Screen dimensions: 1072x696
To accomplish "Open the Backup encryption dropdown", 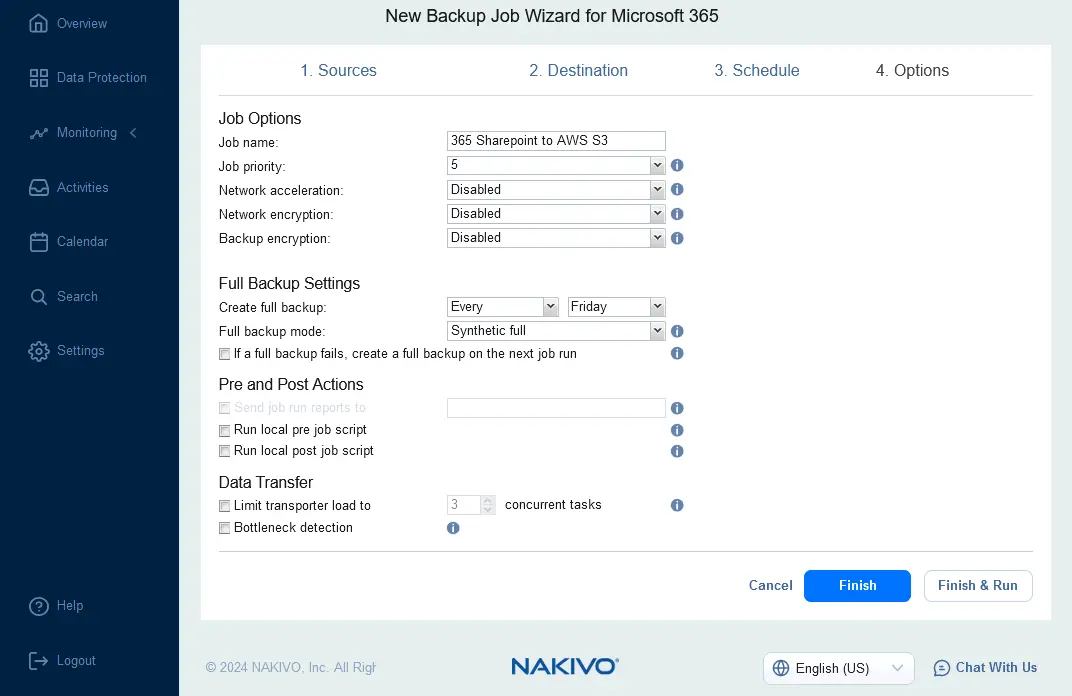I will (x=556, y=238).
